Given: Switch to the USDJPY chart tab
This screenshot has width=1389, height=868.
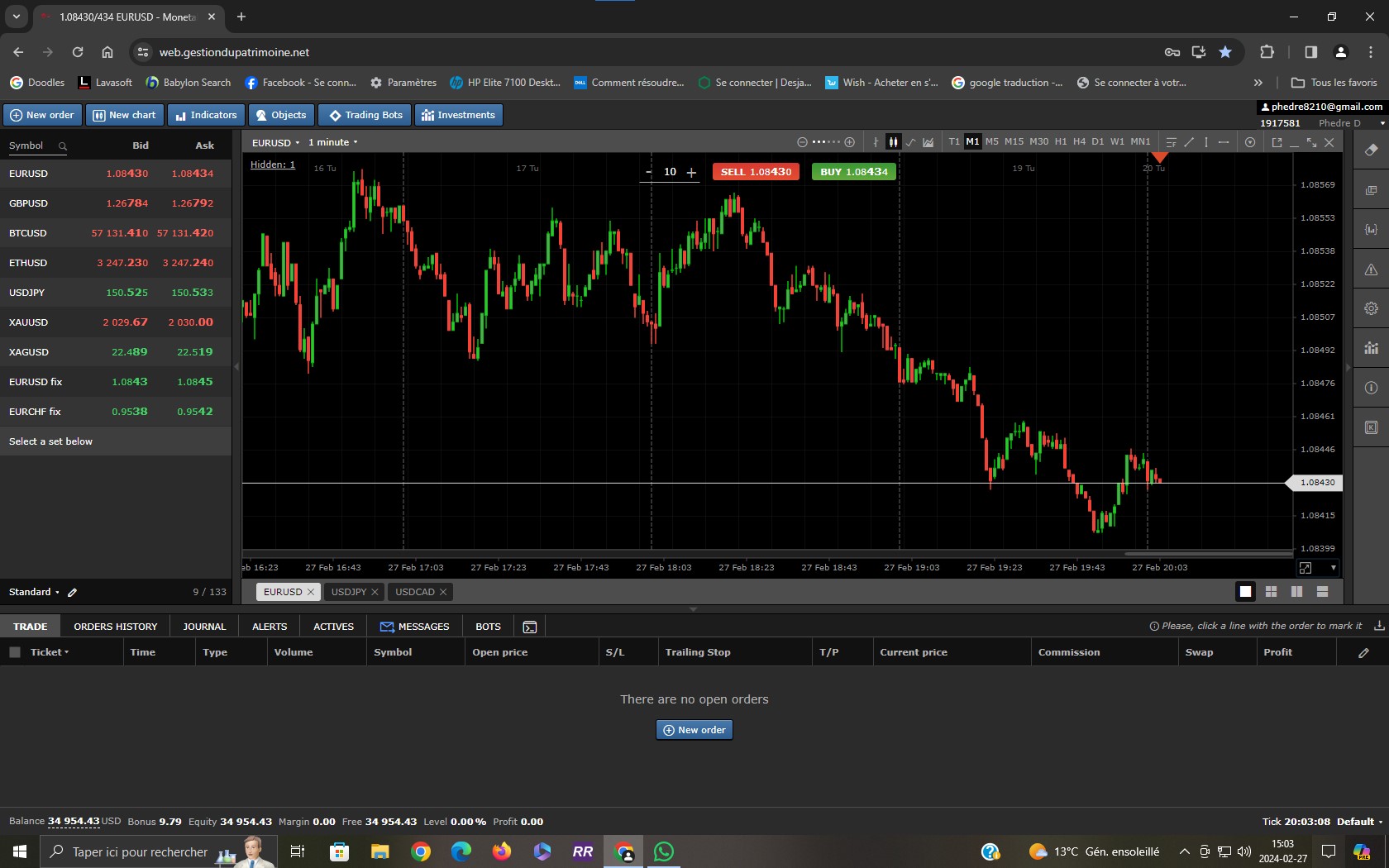Looking at the screenshot, I should click(348, 592).
